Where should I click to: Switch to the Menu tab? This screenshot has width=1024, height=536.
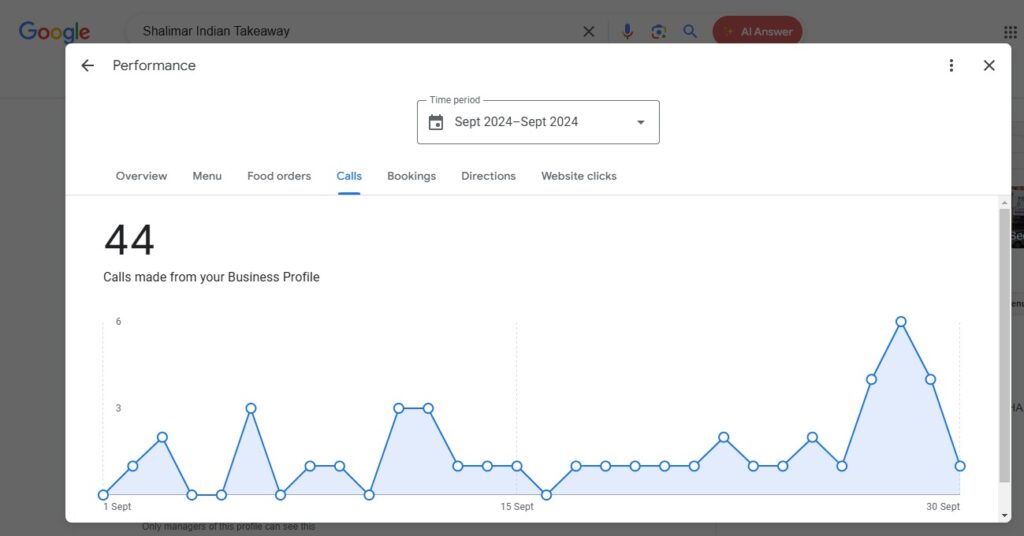(207, 176)
